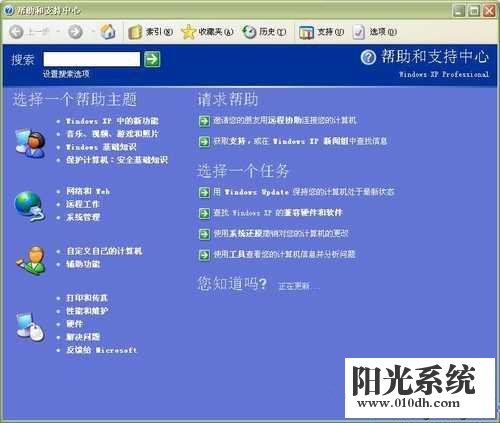The width and height of the screenshot is (500, 423).
Task: Open 选项 (Options) toolbar button
Action: point(374,32)
